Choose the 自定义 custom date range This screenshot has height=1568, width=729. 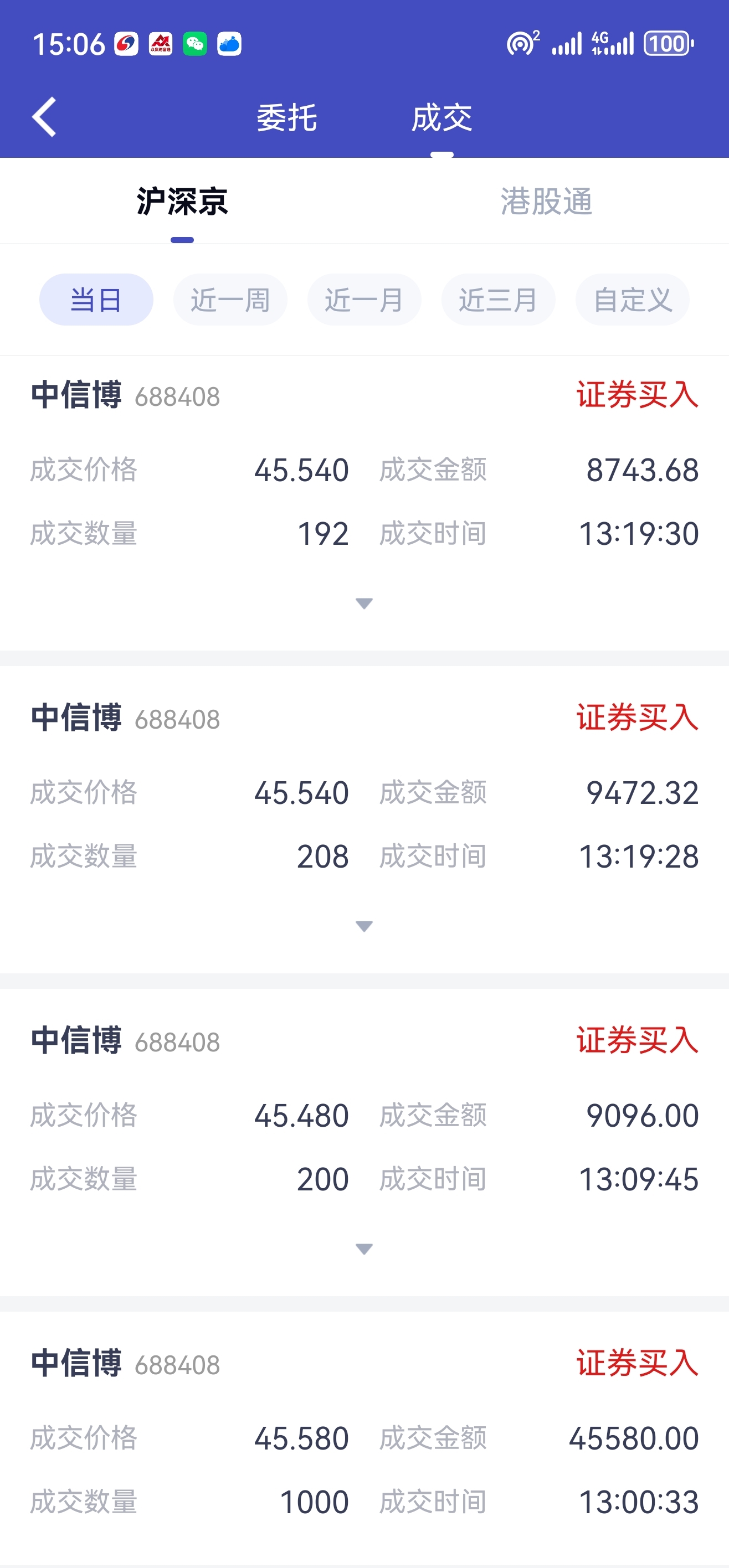click(x=632, y=300)
